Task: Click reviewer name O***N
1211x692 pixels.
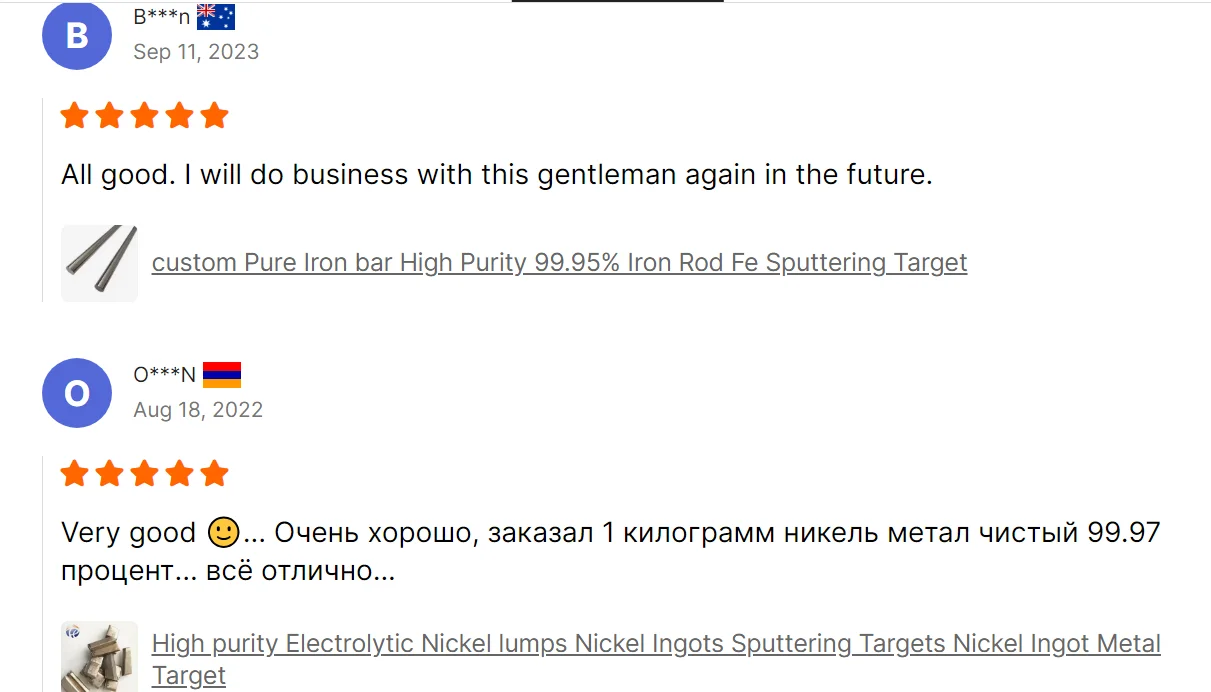Action: click(165, 375)
